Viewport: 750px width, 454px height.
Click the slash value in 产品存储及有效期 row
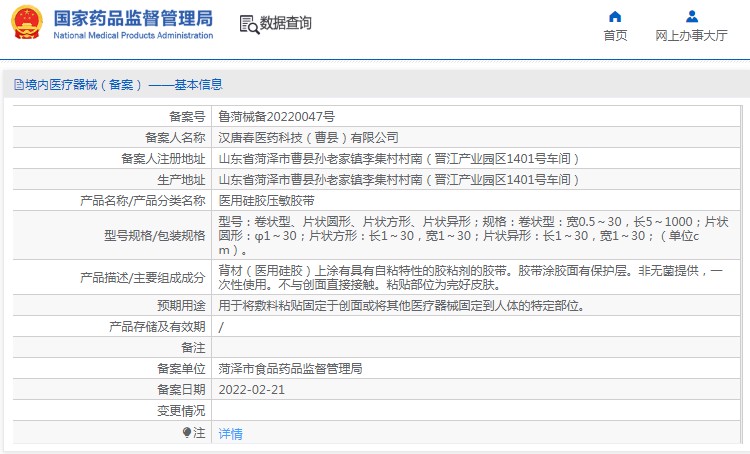(x=221, y=327)
